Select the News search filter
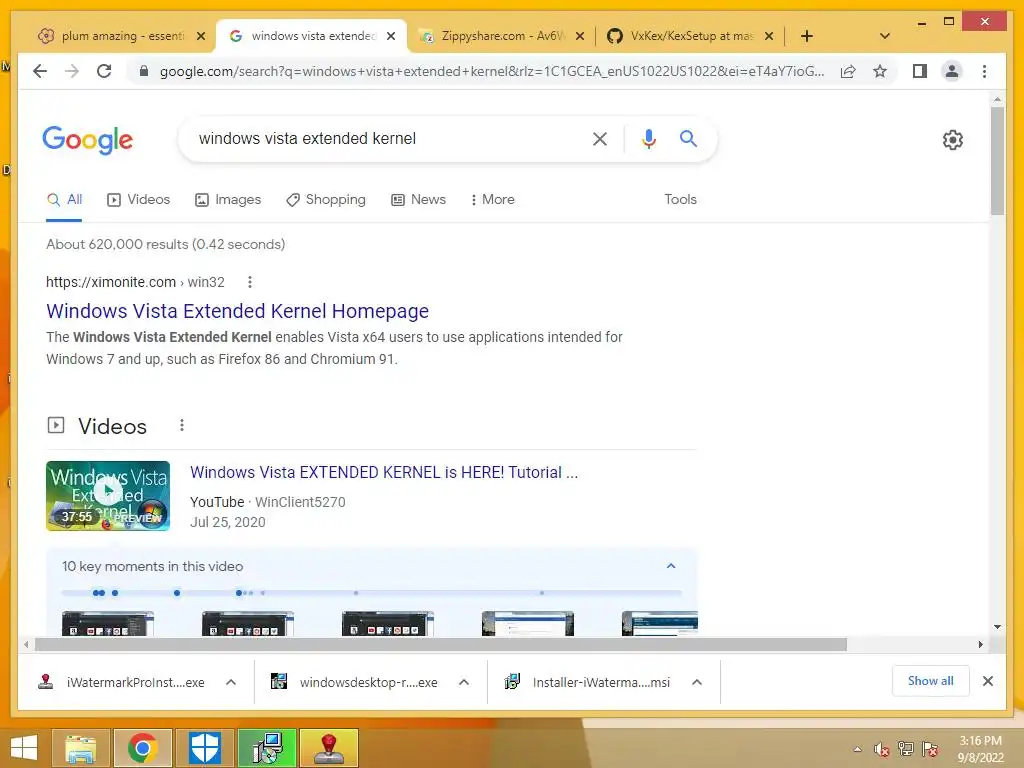The image size is (1024, 768). click(x=419, y=199)
